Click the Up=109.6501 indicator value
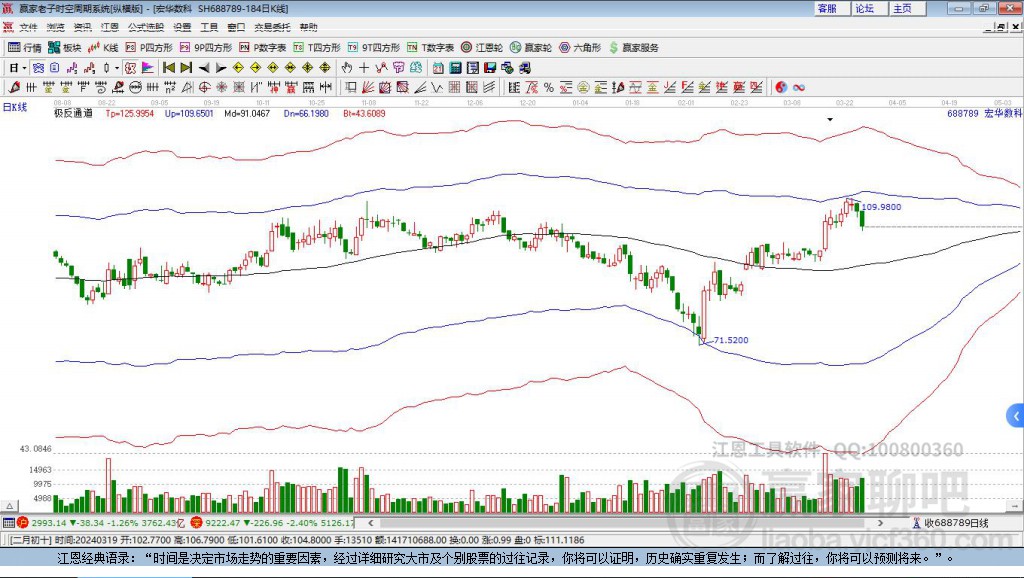 click(x=189, y=114)
